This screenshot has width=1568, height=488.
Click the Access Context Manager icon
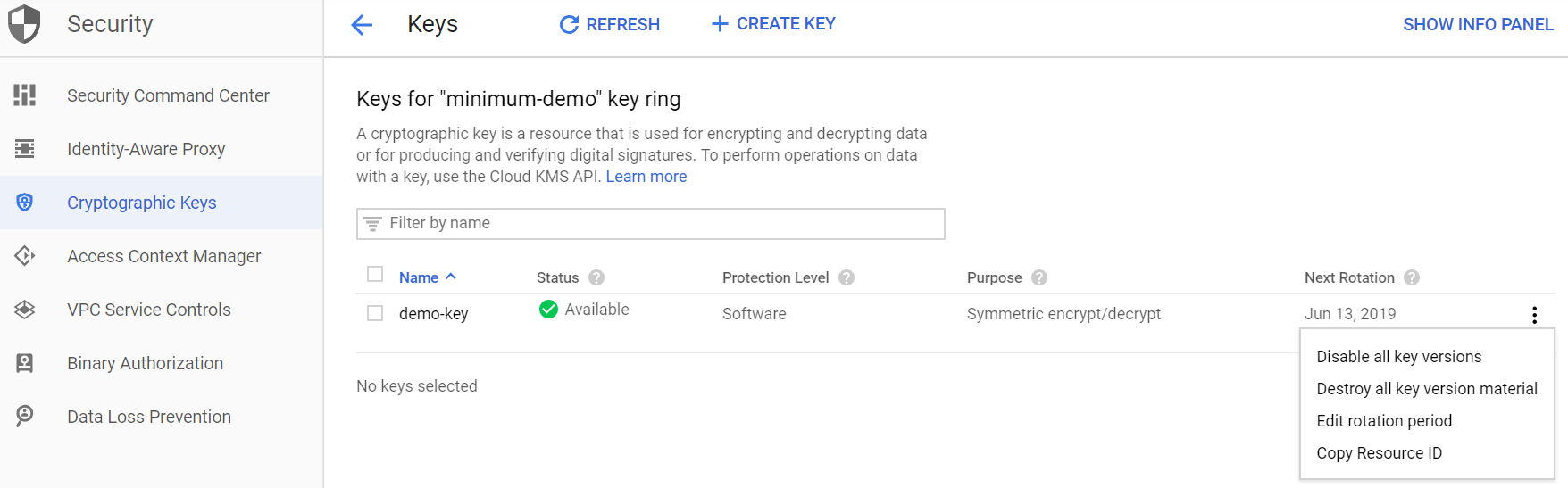(x=25, y=256)
